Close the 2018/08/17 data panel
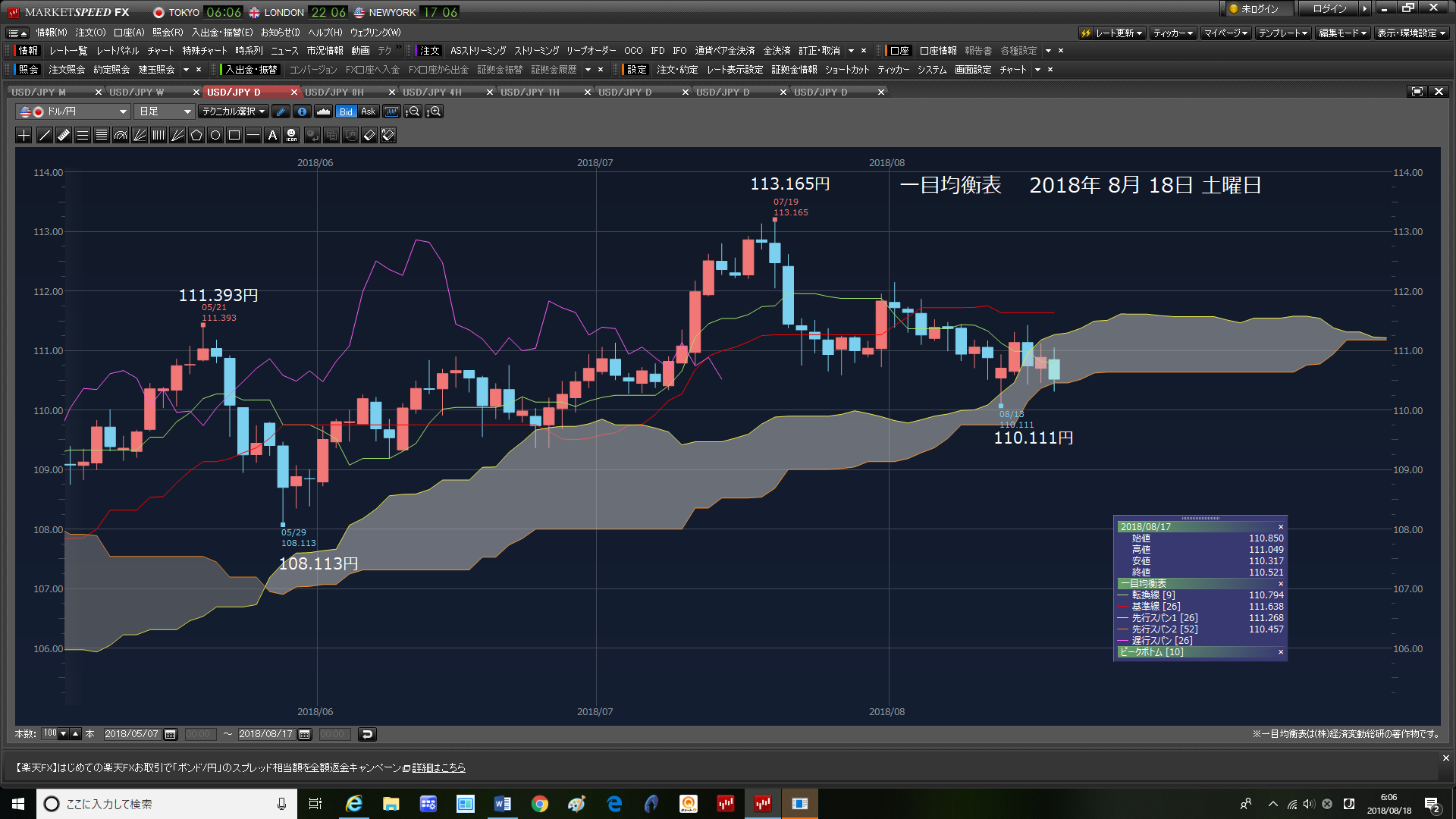This screenshot has height=819, width=1456. click(x=1281, y=527)
